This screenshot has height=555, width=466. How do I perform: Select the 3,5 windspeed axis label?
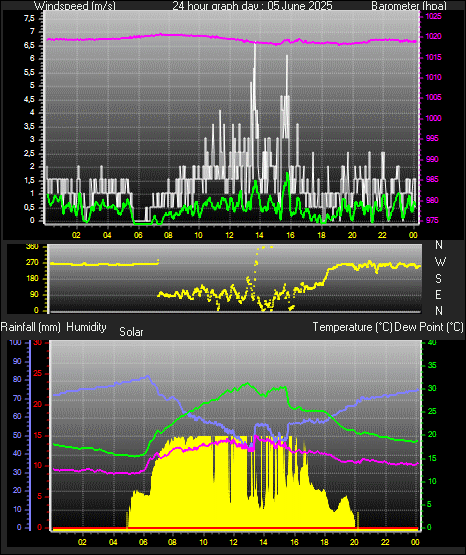pos(30,126)
